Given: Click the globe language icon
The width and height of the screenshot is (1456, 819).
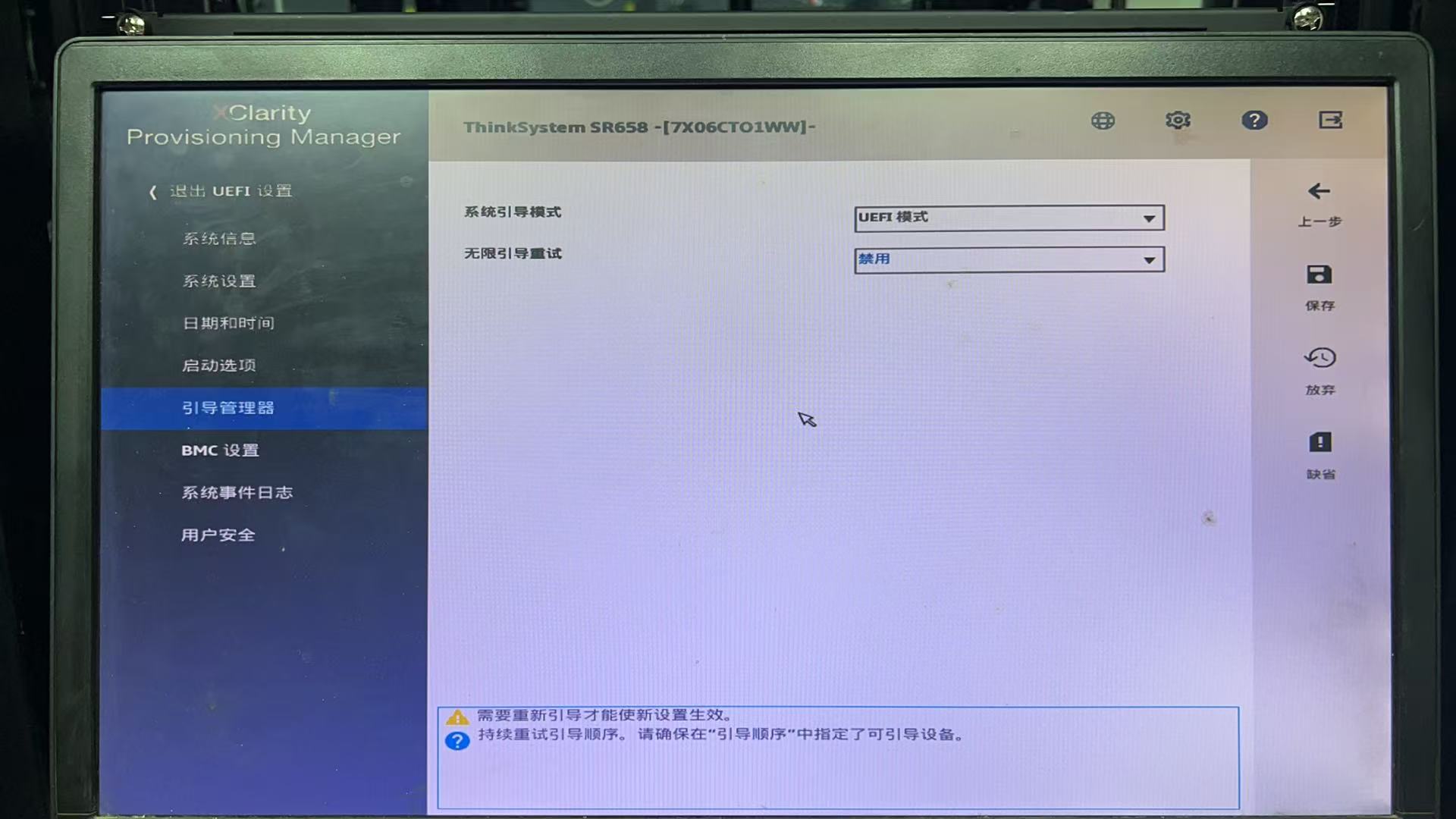Looking at the screenshot, I should click(1103, 121).
